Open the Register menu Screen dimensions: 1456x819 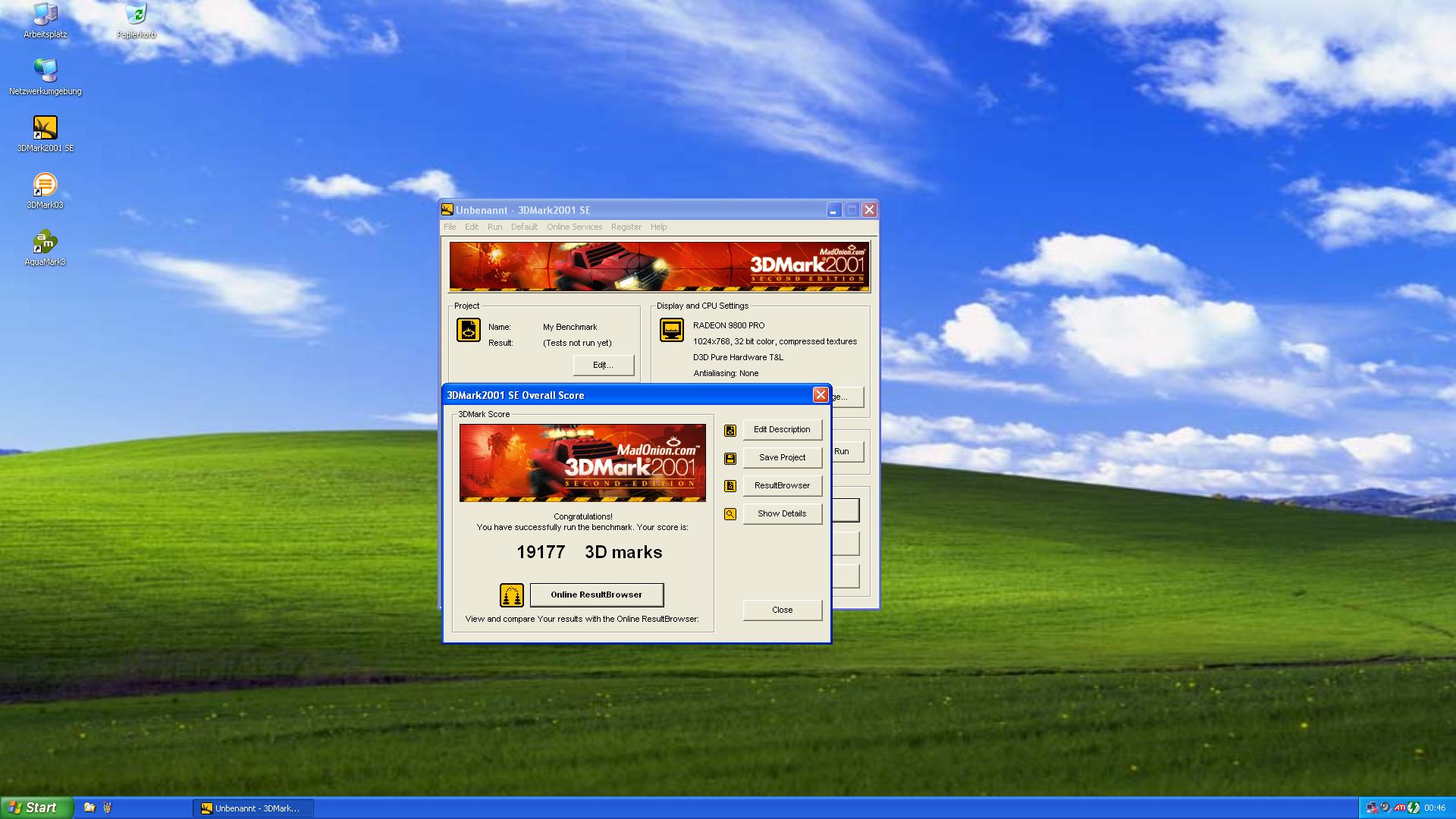click(x=626, y=227)
